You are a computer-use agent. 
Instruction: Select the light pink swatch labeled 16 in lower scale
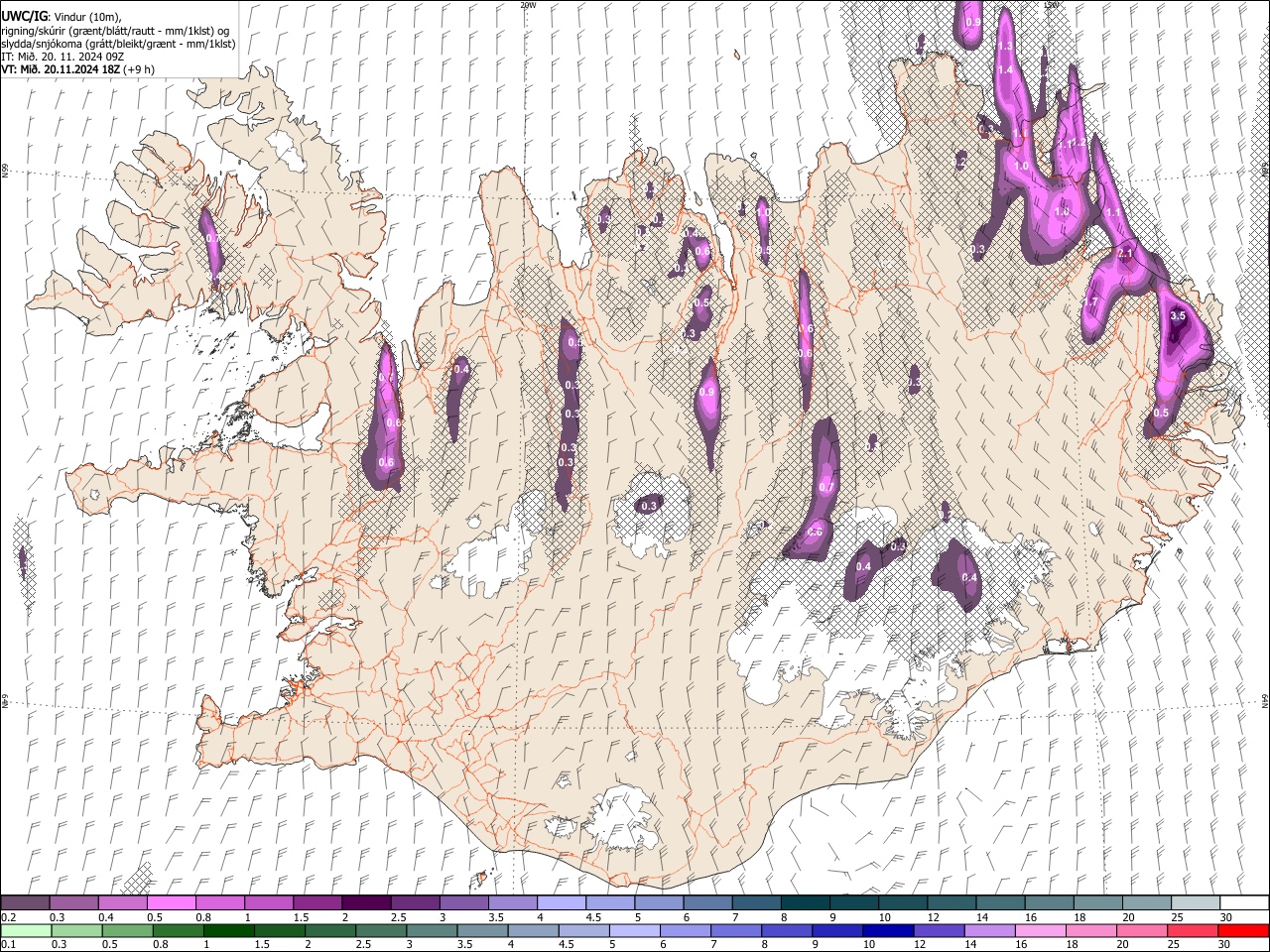click(x=1040, y=930)
